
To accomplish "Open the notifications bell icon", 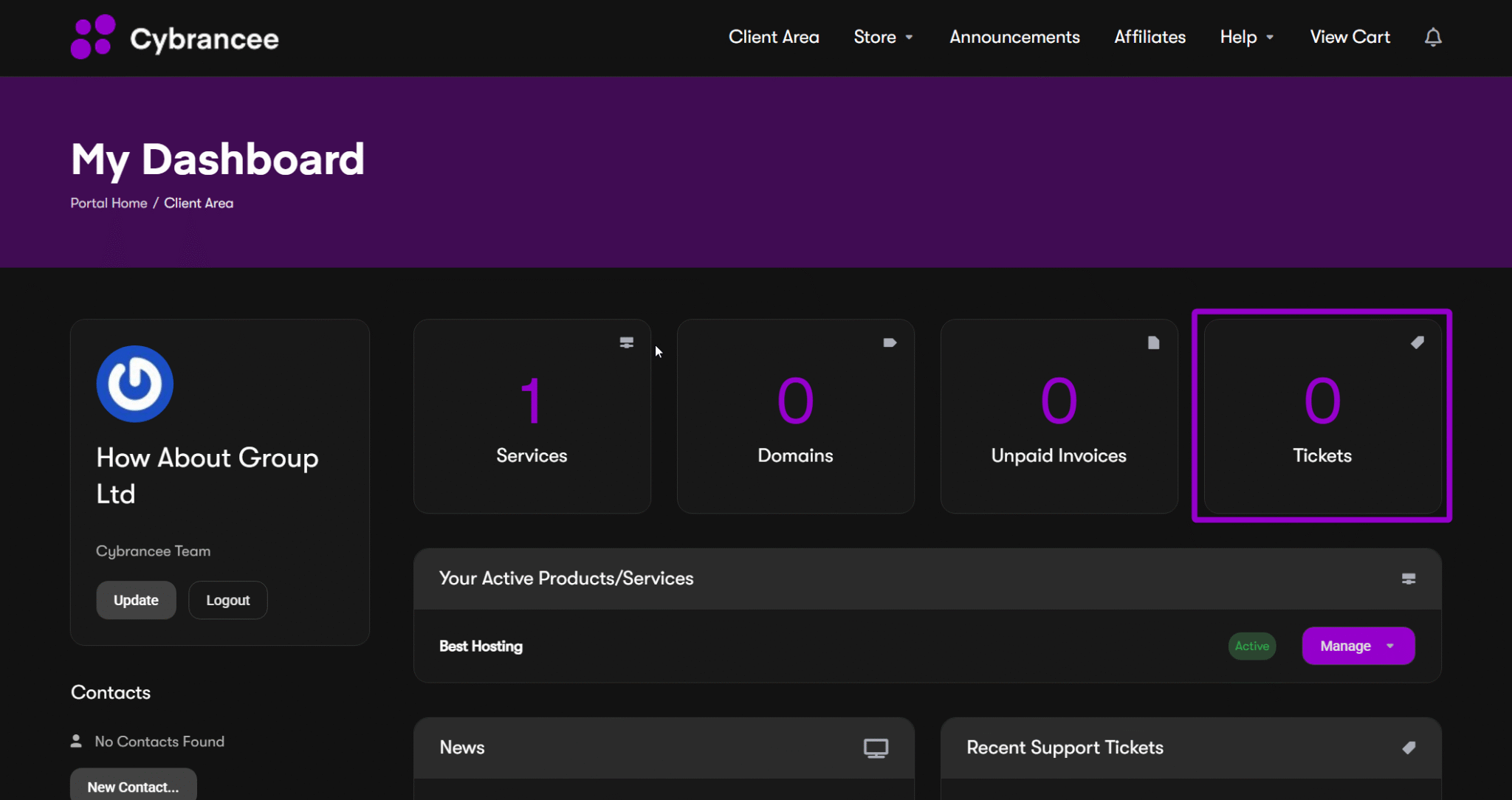I will (1433, 37).
